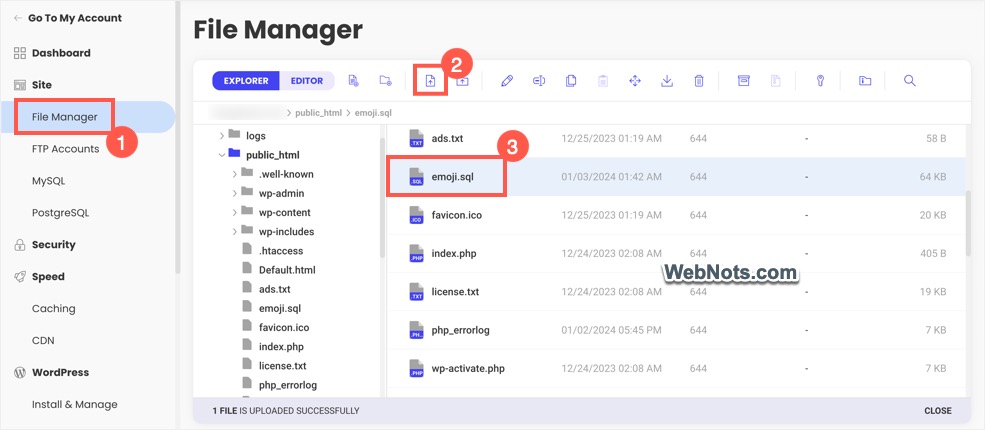Select ads.txt in folder tree

tap(275, 289)
